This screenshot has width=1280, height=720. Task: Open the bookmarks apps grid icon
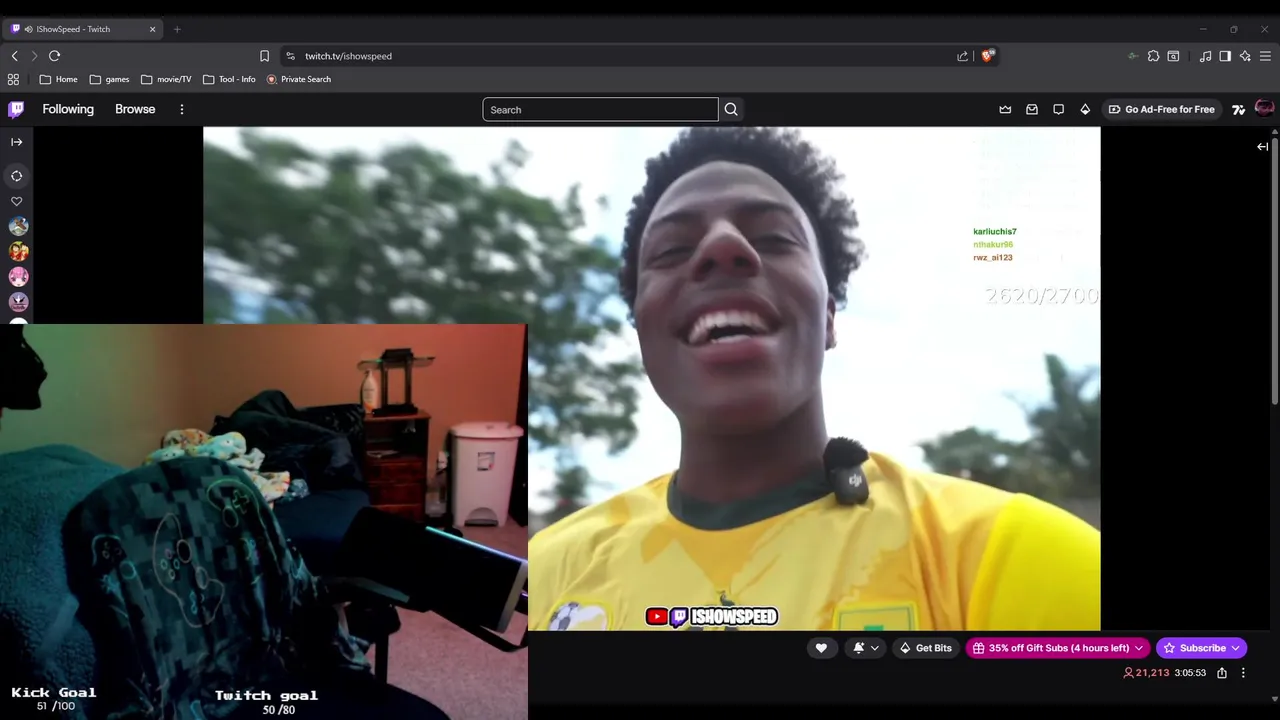click(x=13, y=79)
